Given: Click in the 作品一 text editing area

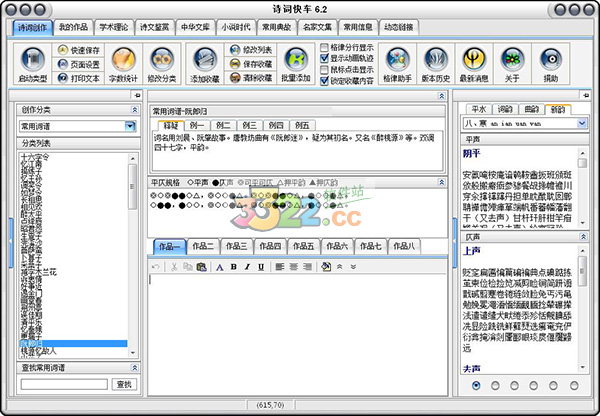Looking at the screenshot, I should click(x=297, y=335).
